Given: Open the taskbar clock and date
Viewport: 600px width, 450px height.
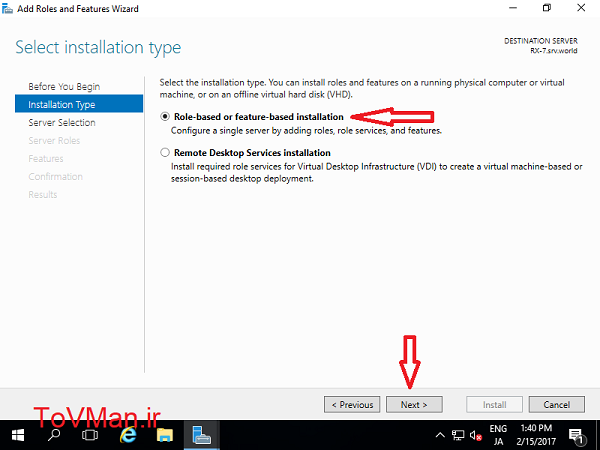Looking at the screenshot, I should tap(535, 436).
